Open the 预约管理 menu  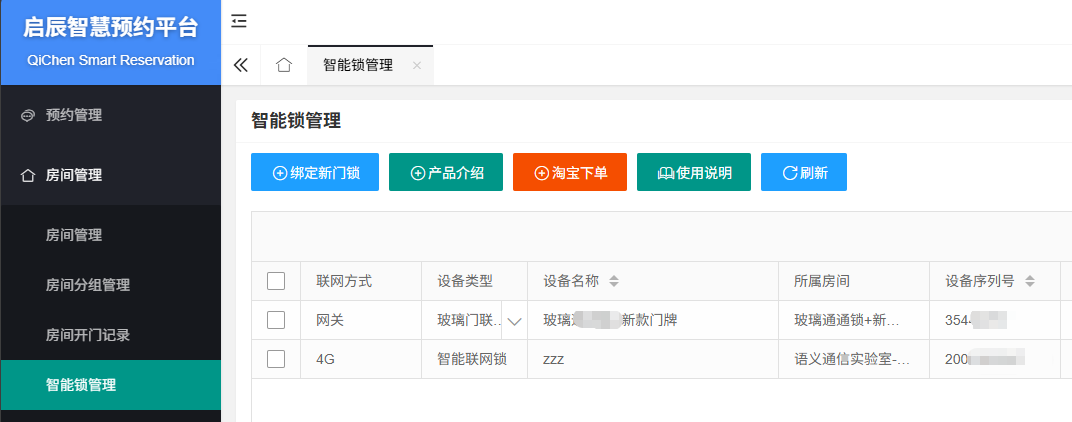[111, 116]
